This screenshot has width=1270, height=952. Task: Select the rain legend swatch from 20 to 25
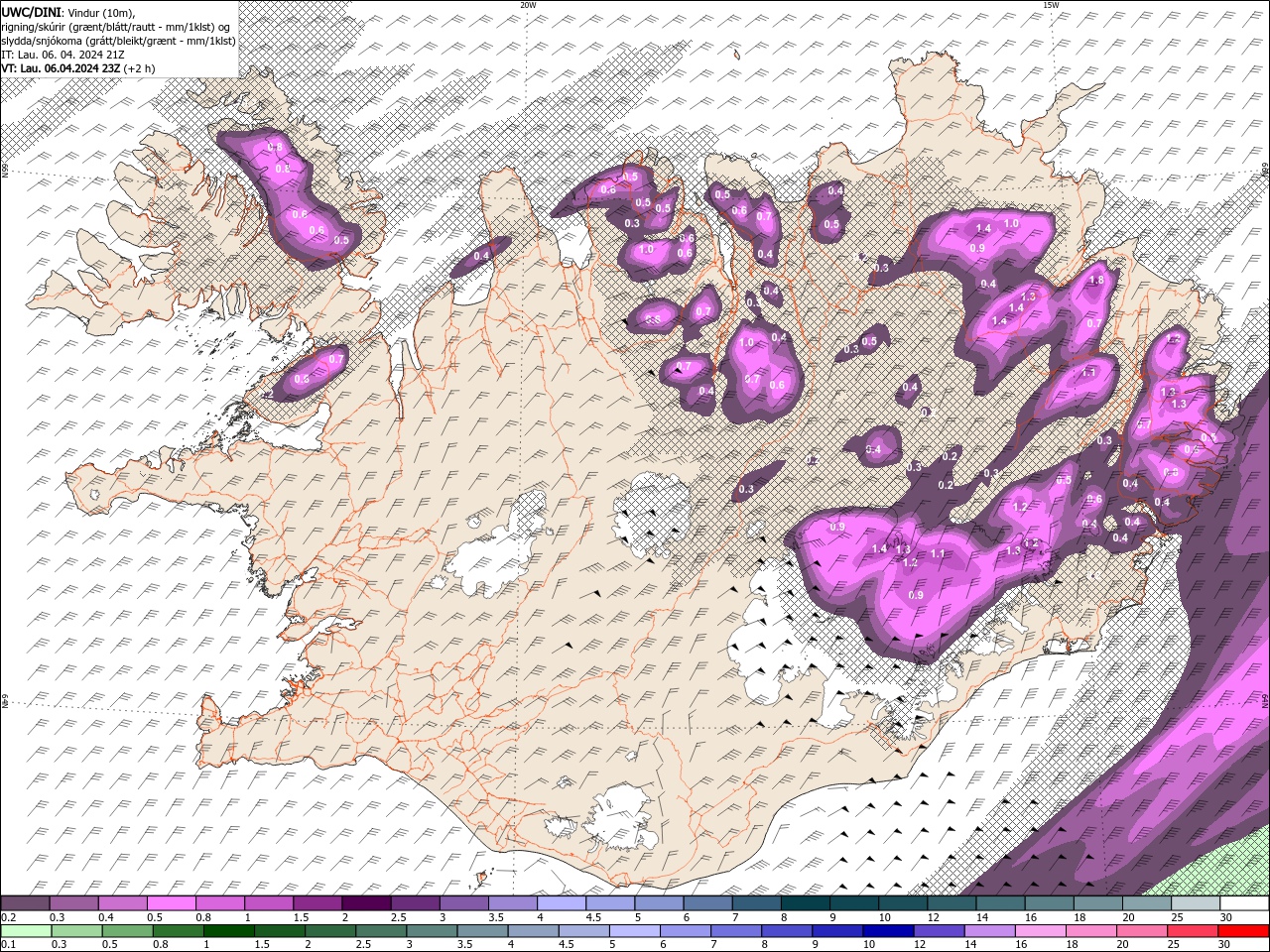click(1141, 930)
